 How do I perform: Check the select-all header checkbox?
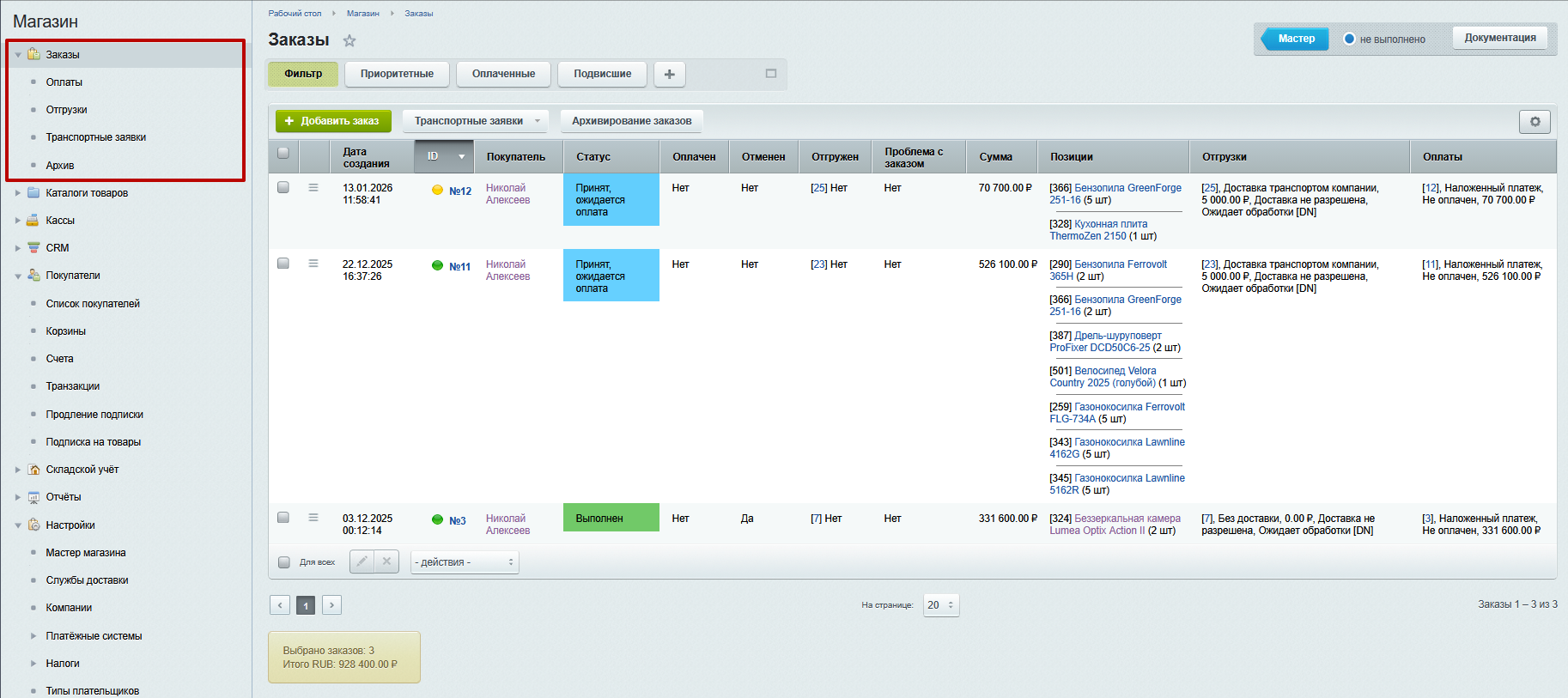pyautogui.click(x=283, y=154)
